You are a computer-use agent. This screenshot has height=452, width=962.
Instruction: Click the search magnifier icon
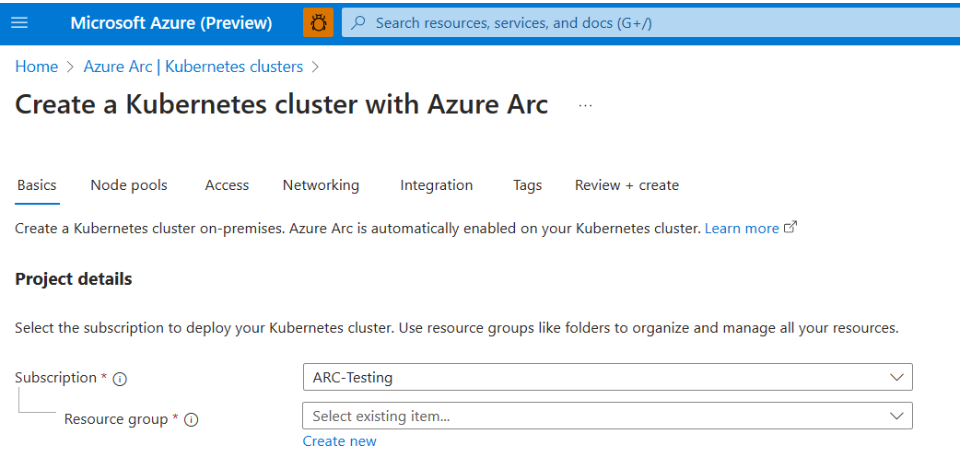pyautogui.click(x=358, y=22)
